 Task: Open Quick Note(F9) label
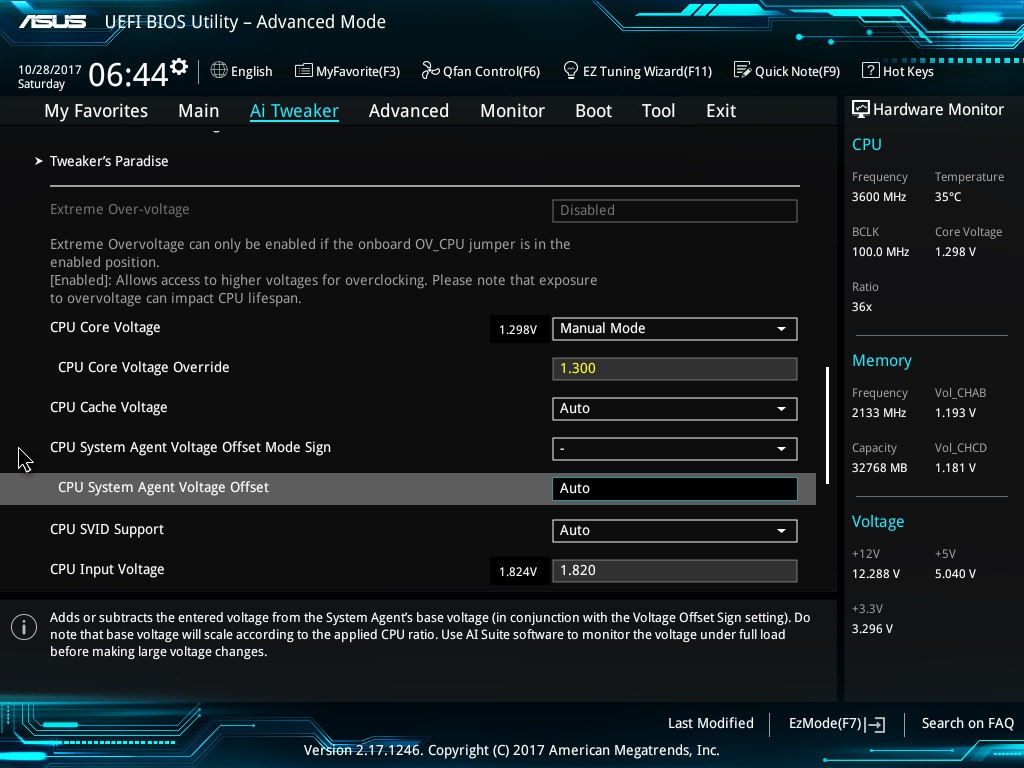coord(797,71)
